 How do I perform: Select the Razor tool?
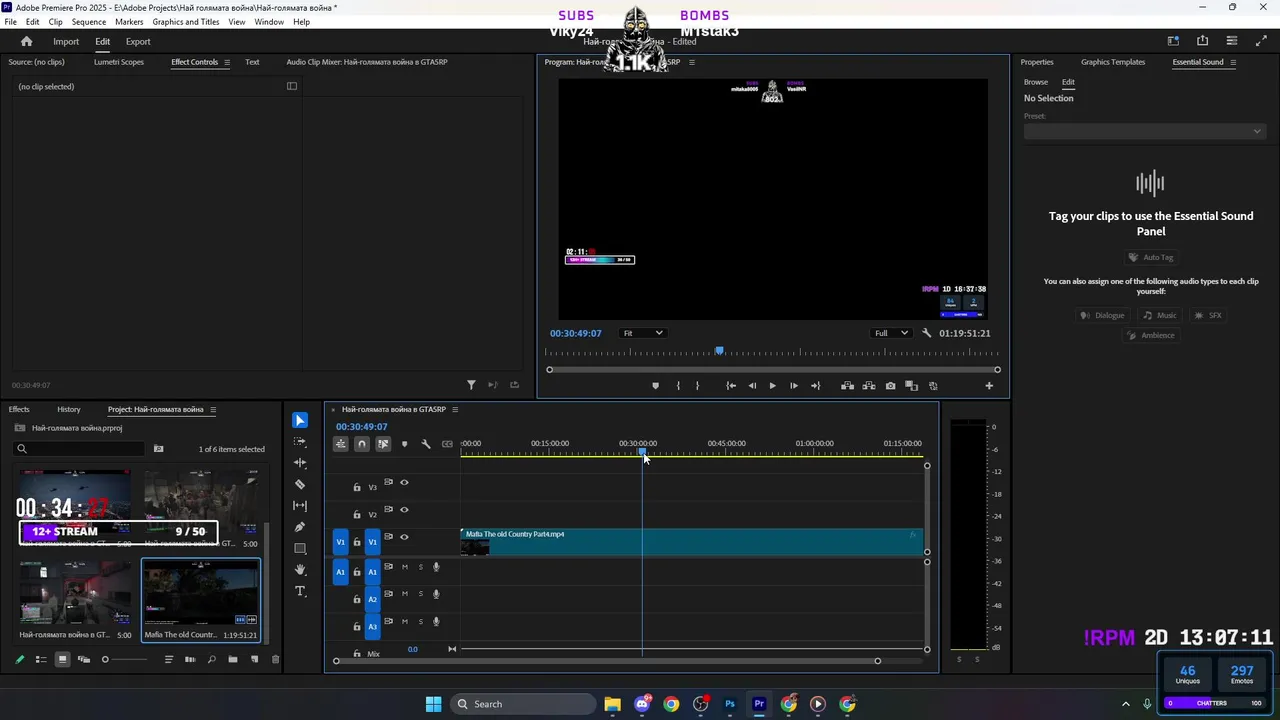(x=300, y=484)
